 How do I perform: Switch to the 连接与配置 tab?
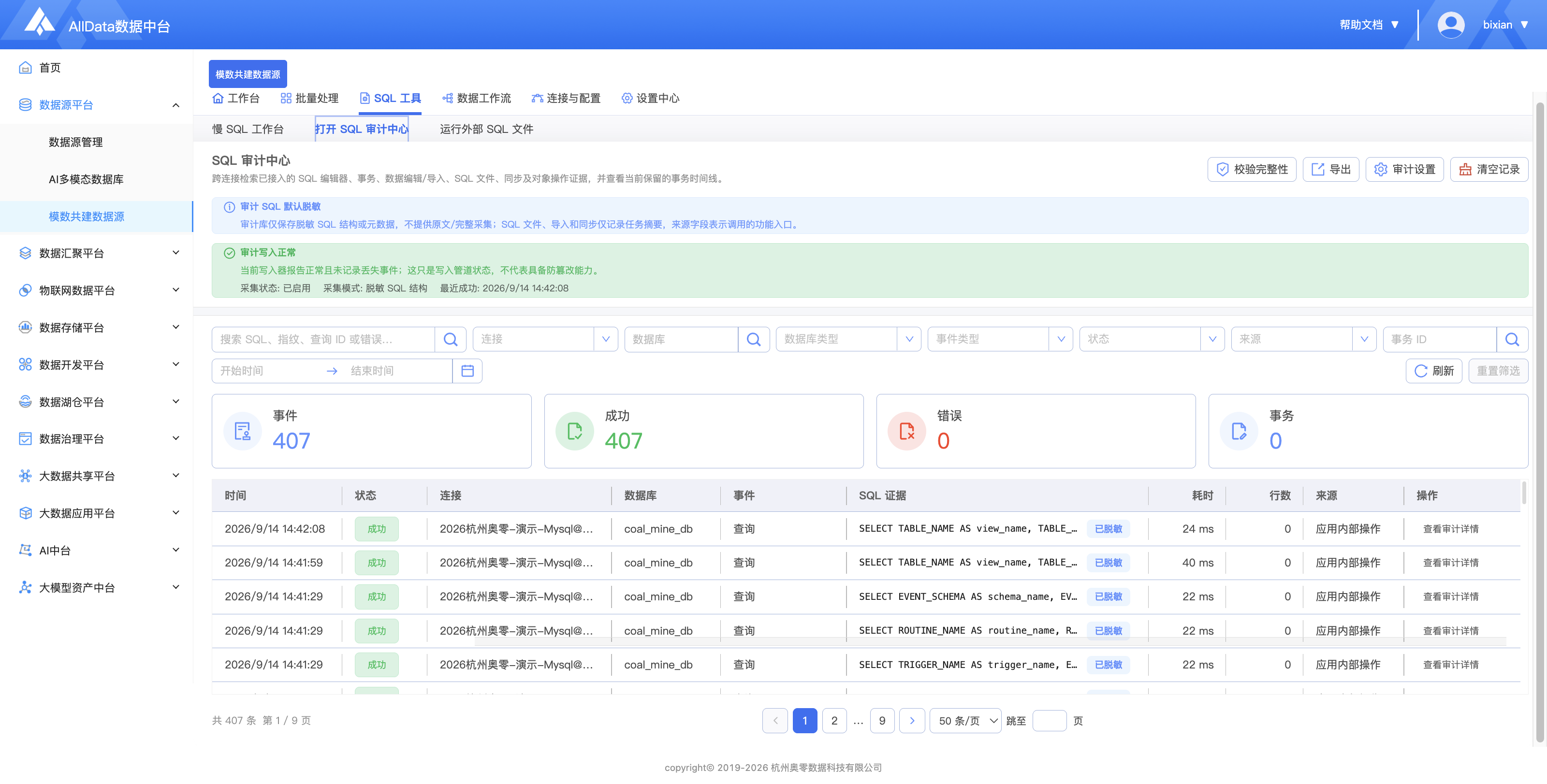pyautogui.click(x=566, y=98)
